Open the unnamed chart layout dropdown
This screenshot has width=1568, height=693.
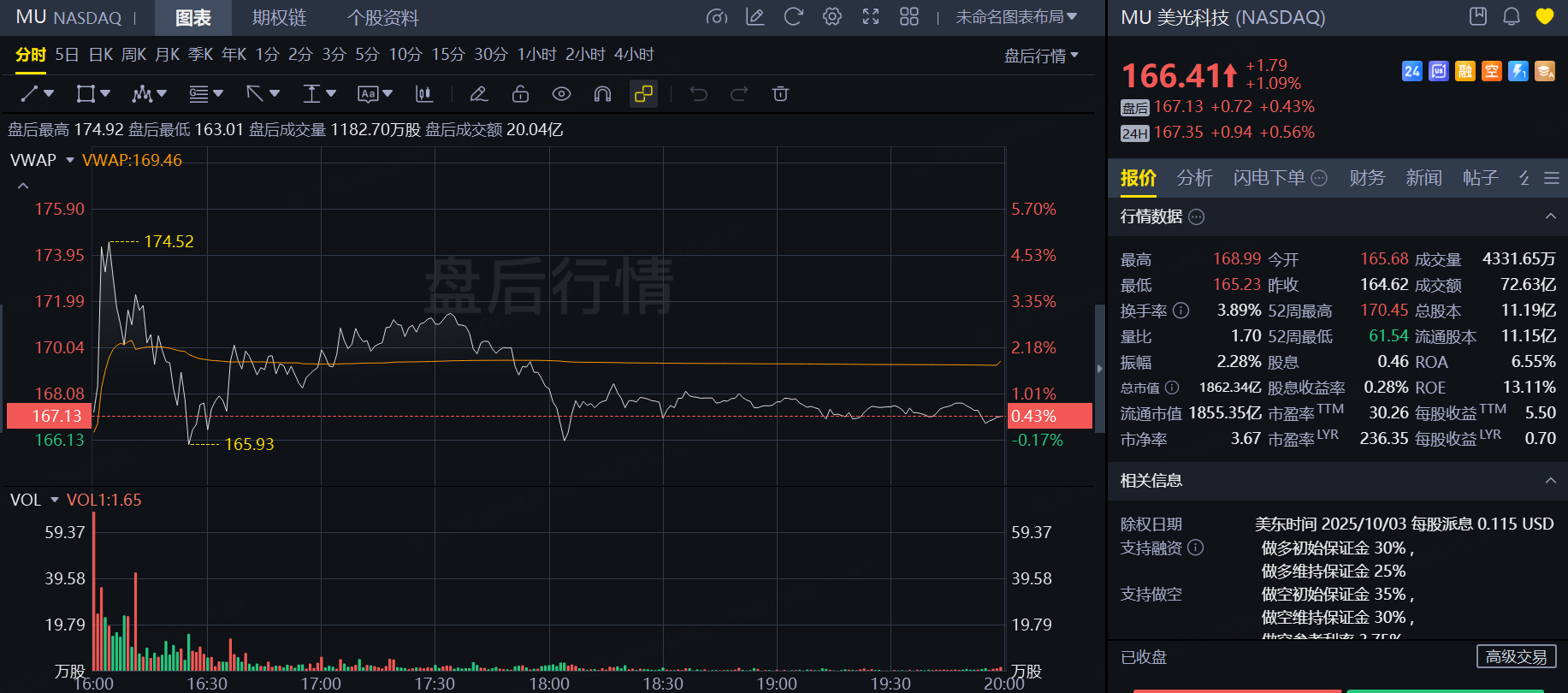click(x=1016, y=17)
